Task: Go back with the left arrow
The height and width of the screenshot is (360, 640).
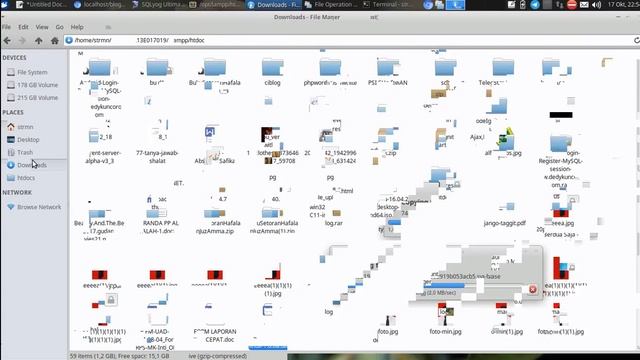Action: (x=7, y=40)
